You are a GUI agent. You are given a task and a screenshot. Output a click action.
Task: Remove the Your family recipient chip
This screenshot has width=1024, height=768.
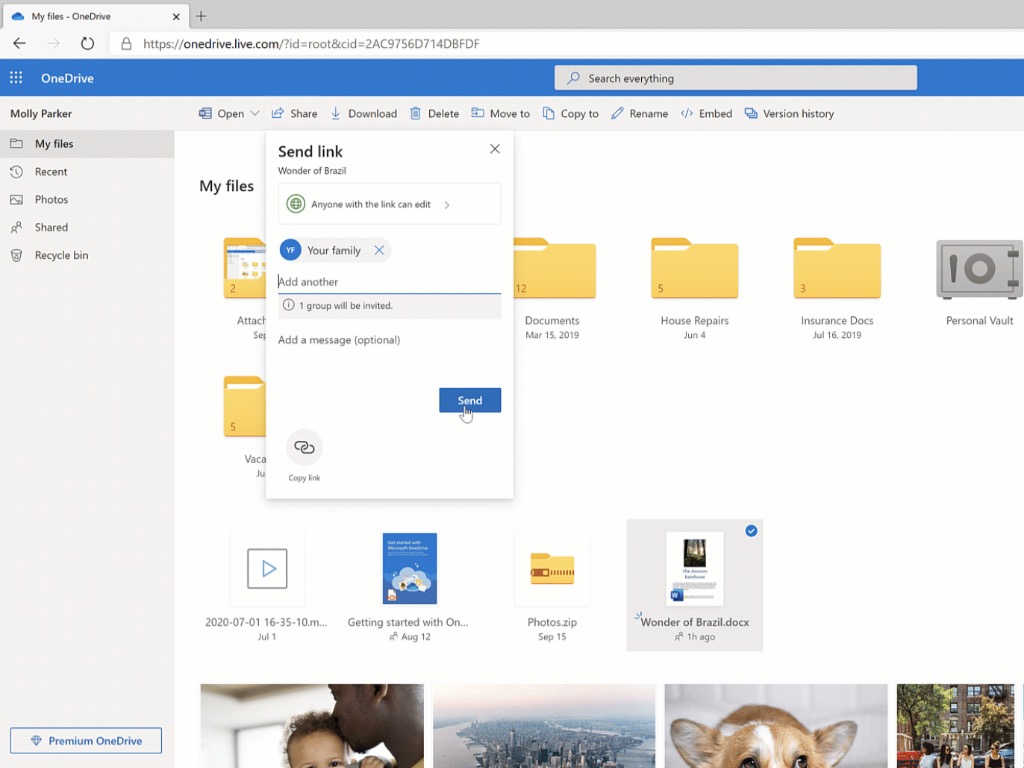point(379,250)
